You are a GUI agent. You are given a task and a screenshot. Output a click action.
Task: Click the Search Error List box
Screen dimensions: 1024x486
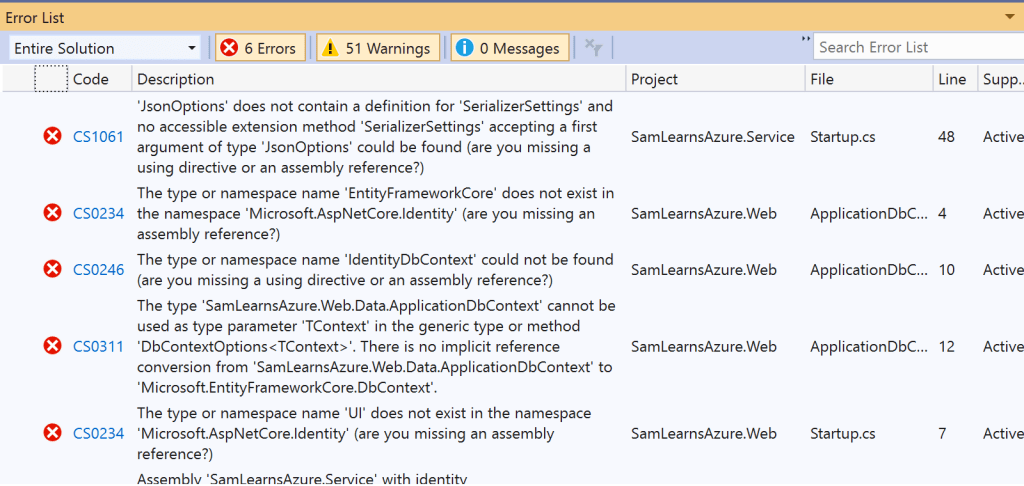[x=915, y=47]
